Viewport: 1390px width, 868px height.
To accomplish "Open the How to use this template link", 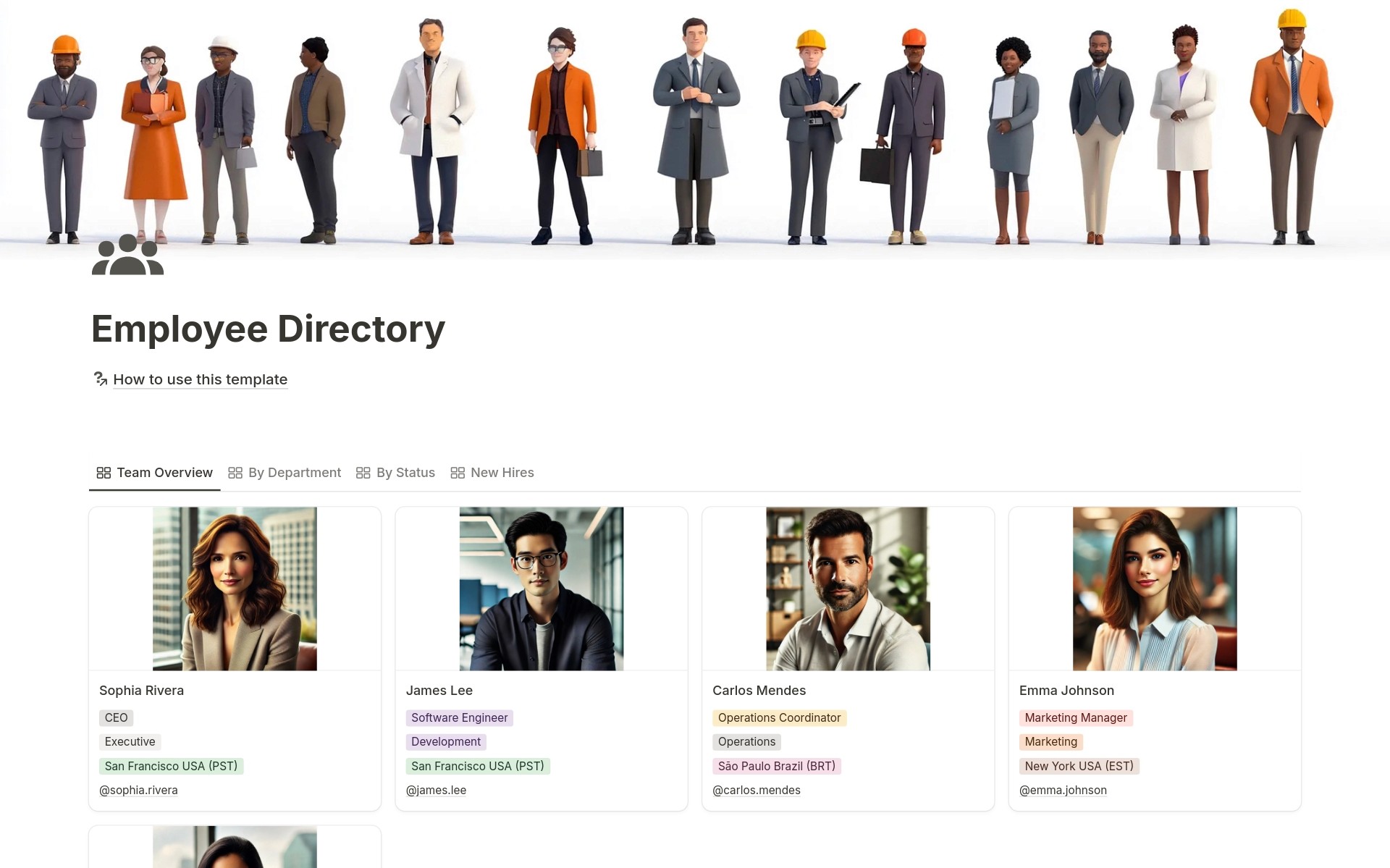I will click(x=199, y=379).
